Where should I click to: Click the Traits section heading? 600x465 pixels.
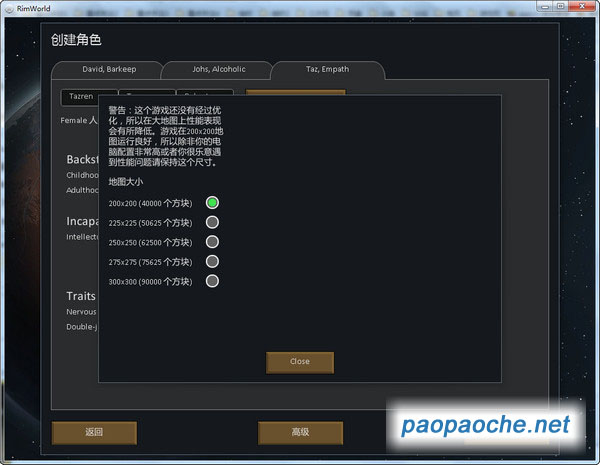[x=81, y=296]
